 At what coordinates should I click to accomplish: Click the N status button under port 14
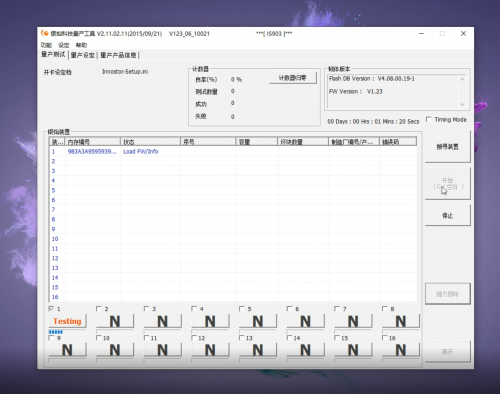(x=306, y=350)
